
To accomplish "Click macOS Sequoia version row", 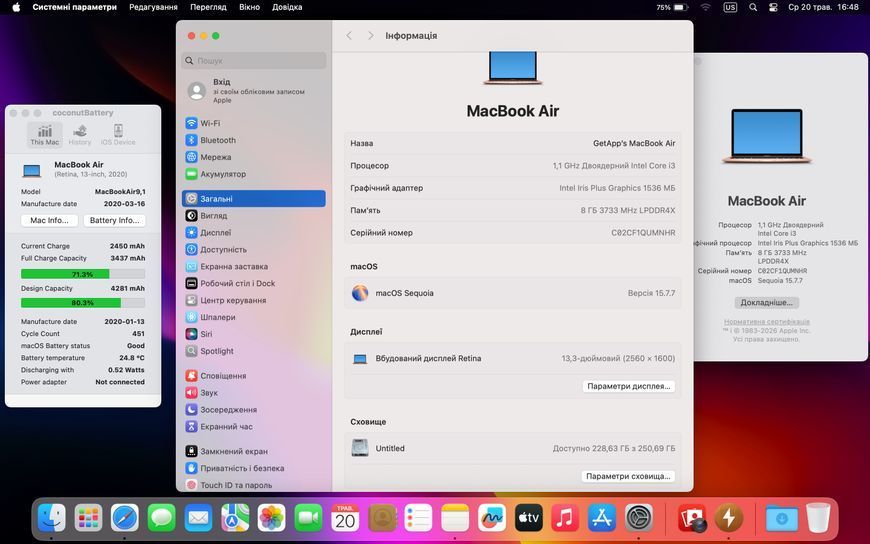I will [x=513, y=293].
